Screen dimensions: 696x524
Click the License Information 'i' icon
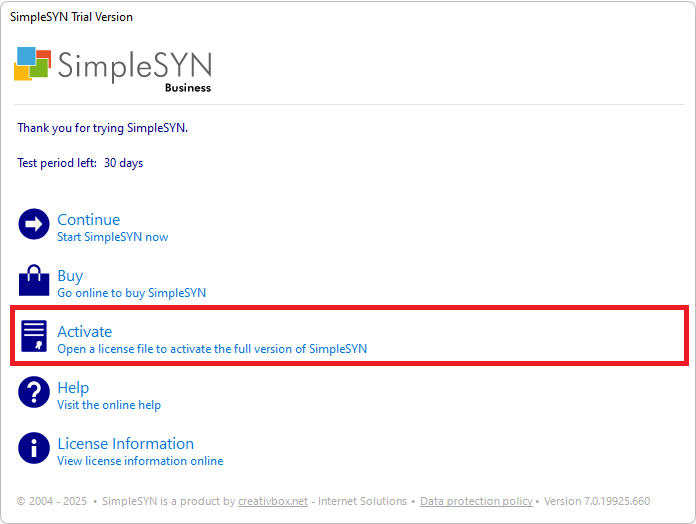(34, 448)
